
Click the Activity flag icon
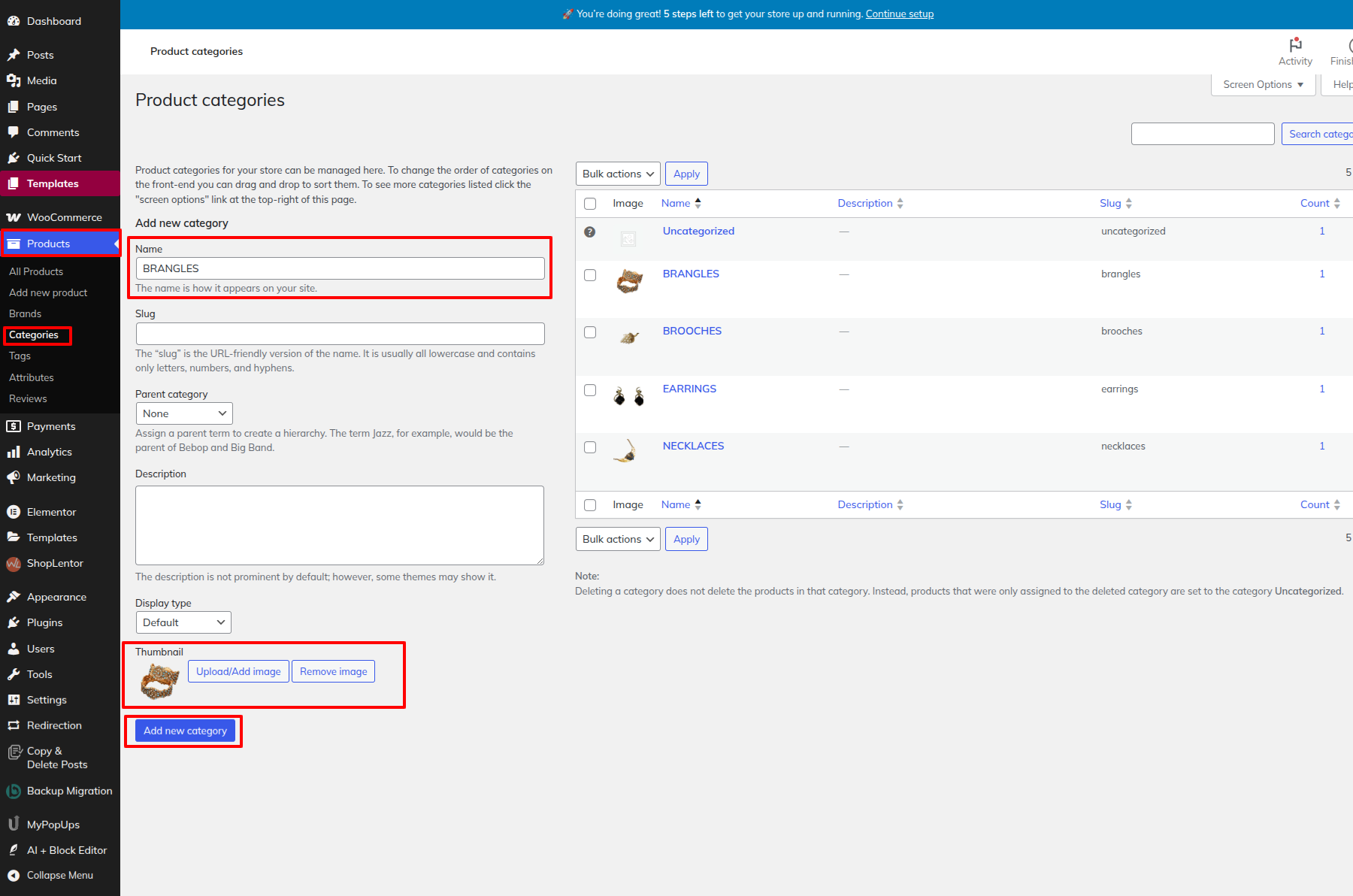[1295, 45]
